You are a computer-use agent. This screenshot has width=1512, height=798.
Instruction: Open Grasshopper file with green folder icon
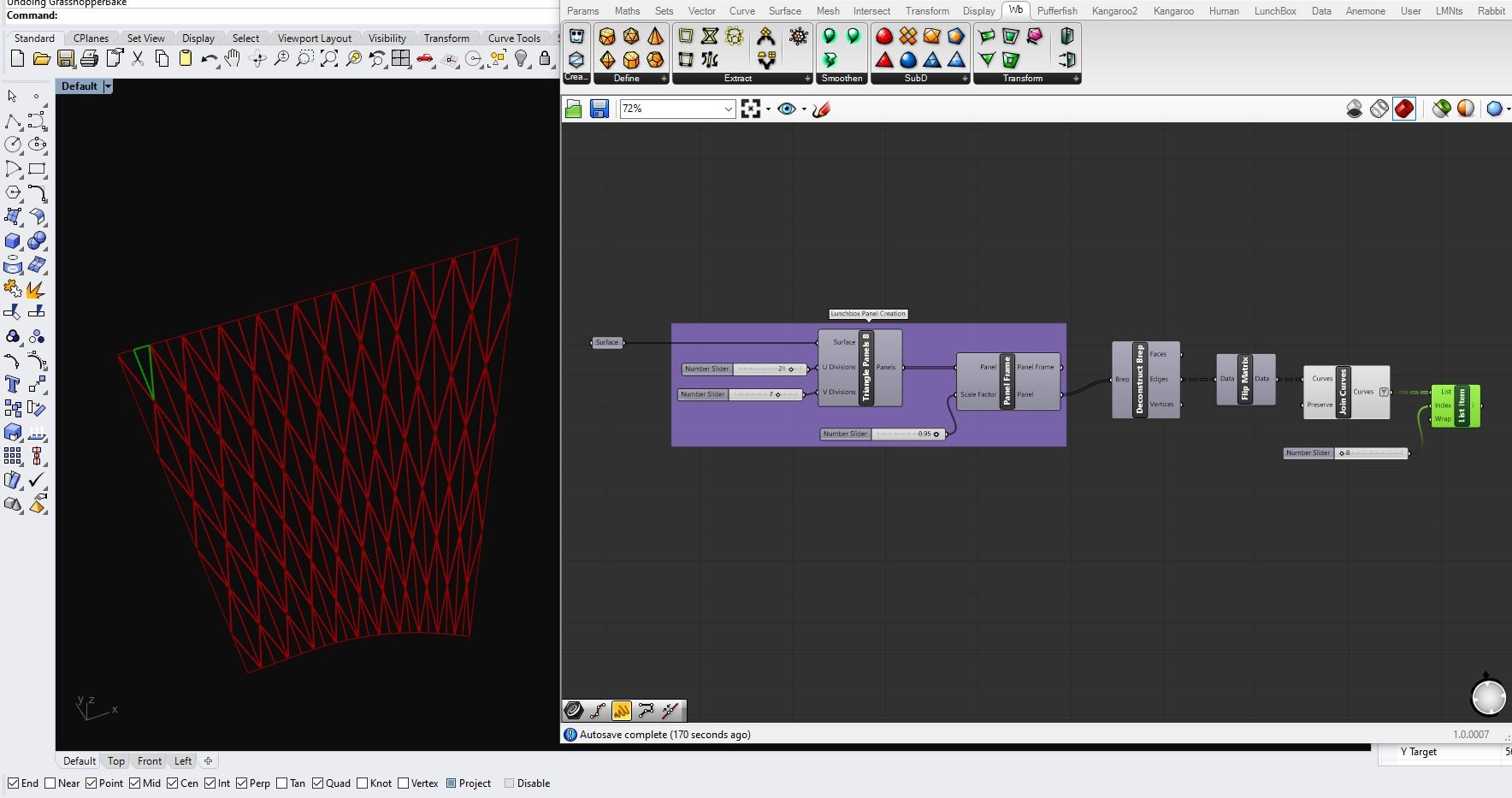coord(574,109)
